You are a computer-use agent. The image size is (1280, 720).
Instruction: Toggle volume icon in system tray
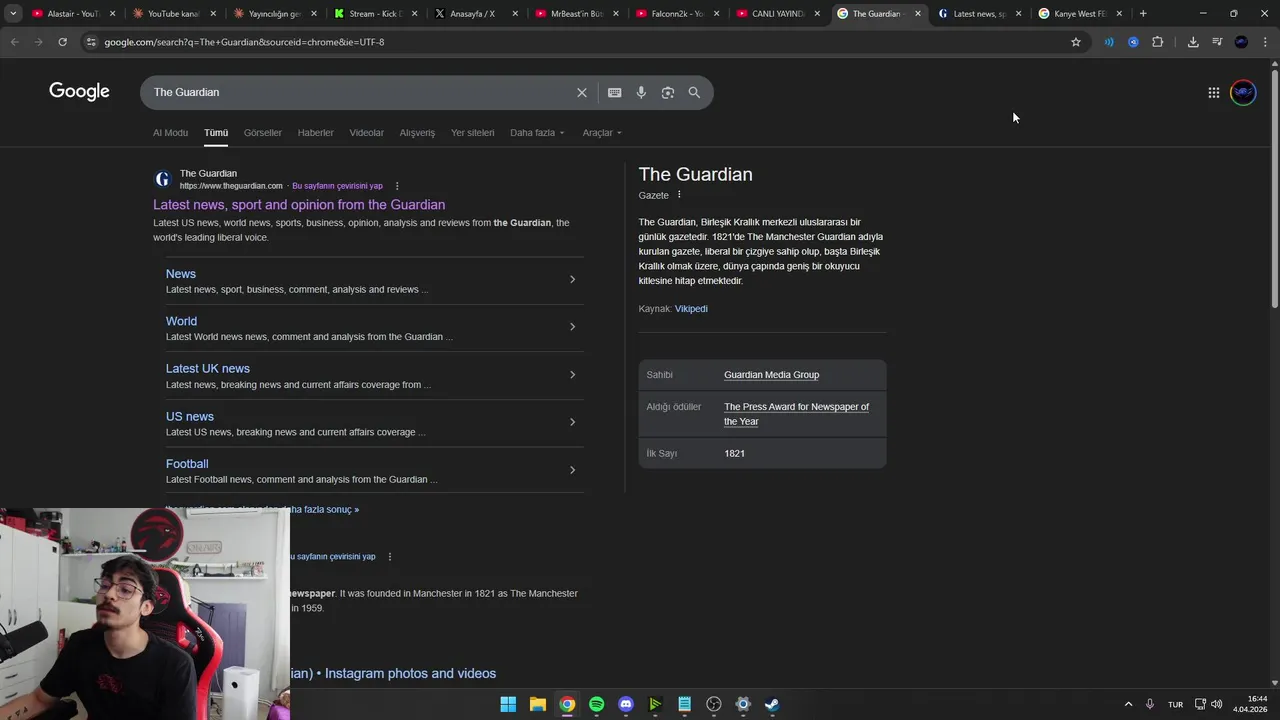(1216, 704)
